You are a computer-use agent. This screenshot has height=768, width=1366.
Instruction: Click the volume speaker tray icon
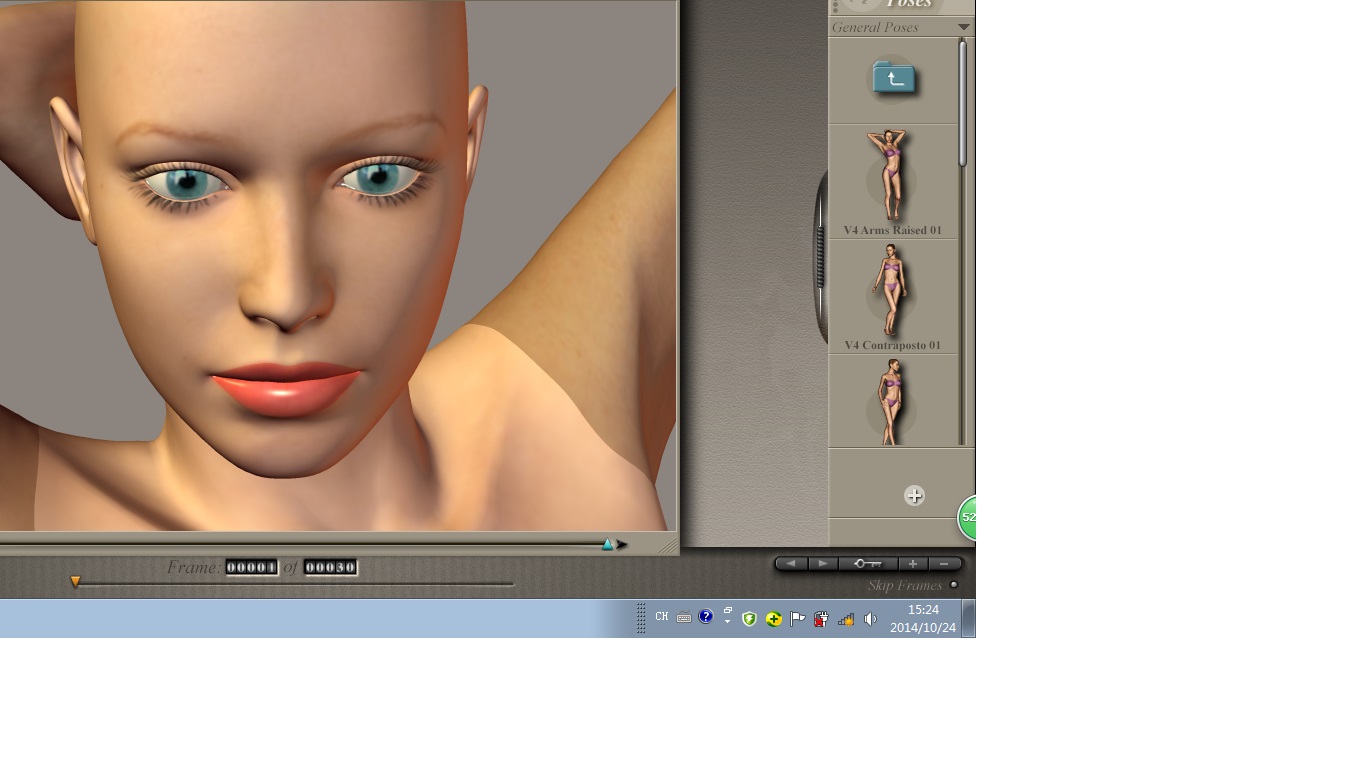pyautogui.click(x=870, y=619)
